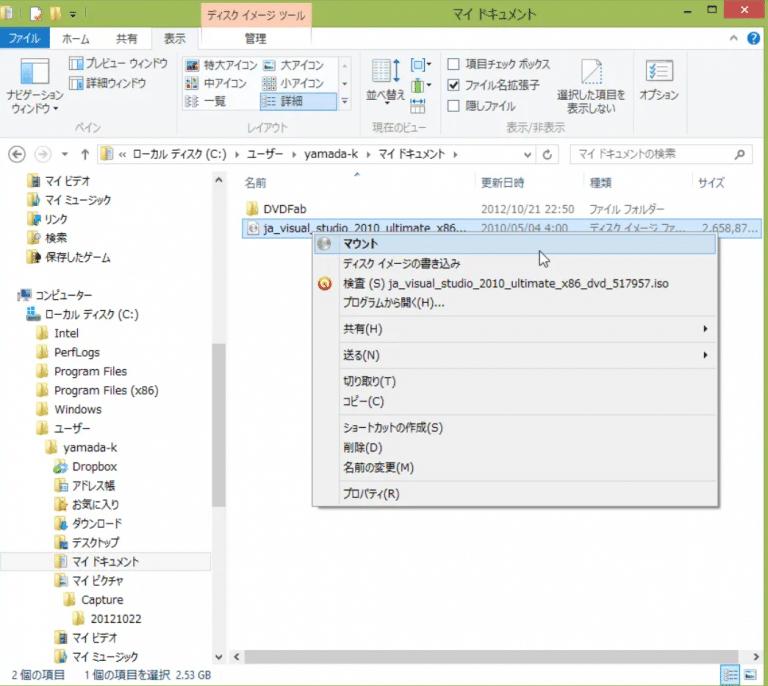Expand the layout gallery more arrow
Viewport: 768px width, 686px height.
tap(344, 101)
